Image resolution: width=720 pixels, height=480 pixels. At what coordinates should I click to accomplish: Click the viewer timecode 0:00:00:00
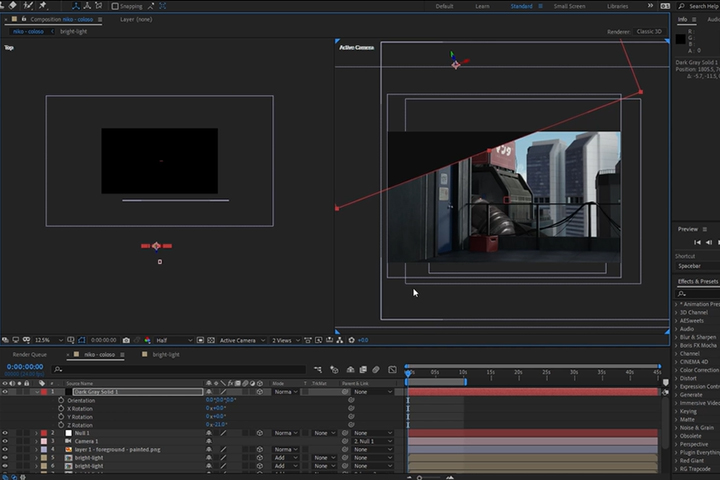[x=103, y=340]
